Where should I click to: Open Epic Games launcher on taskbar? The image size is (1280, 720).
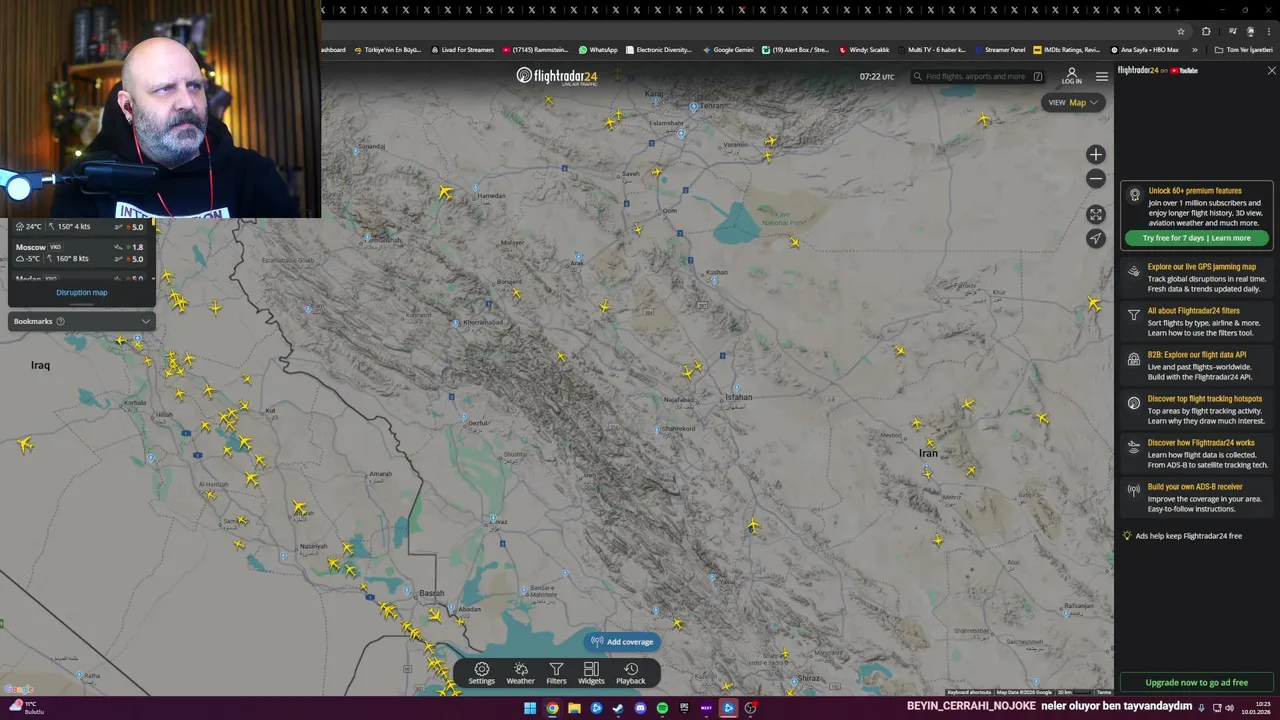click(684, 708)
